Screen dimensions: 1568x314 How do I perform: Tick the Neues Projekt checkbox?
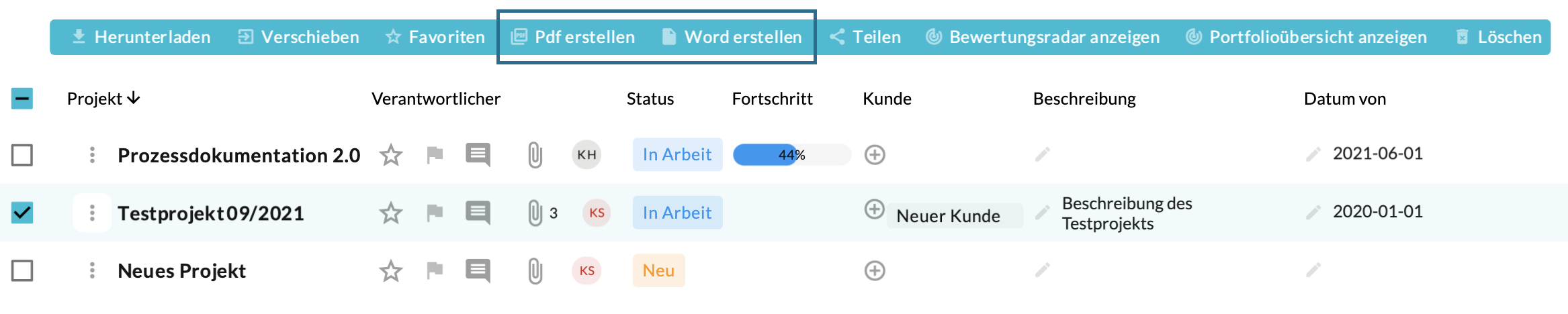coord(22,271)
